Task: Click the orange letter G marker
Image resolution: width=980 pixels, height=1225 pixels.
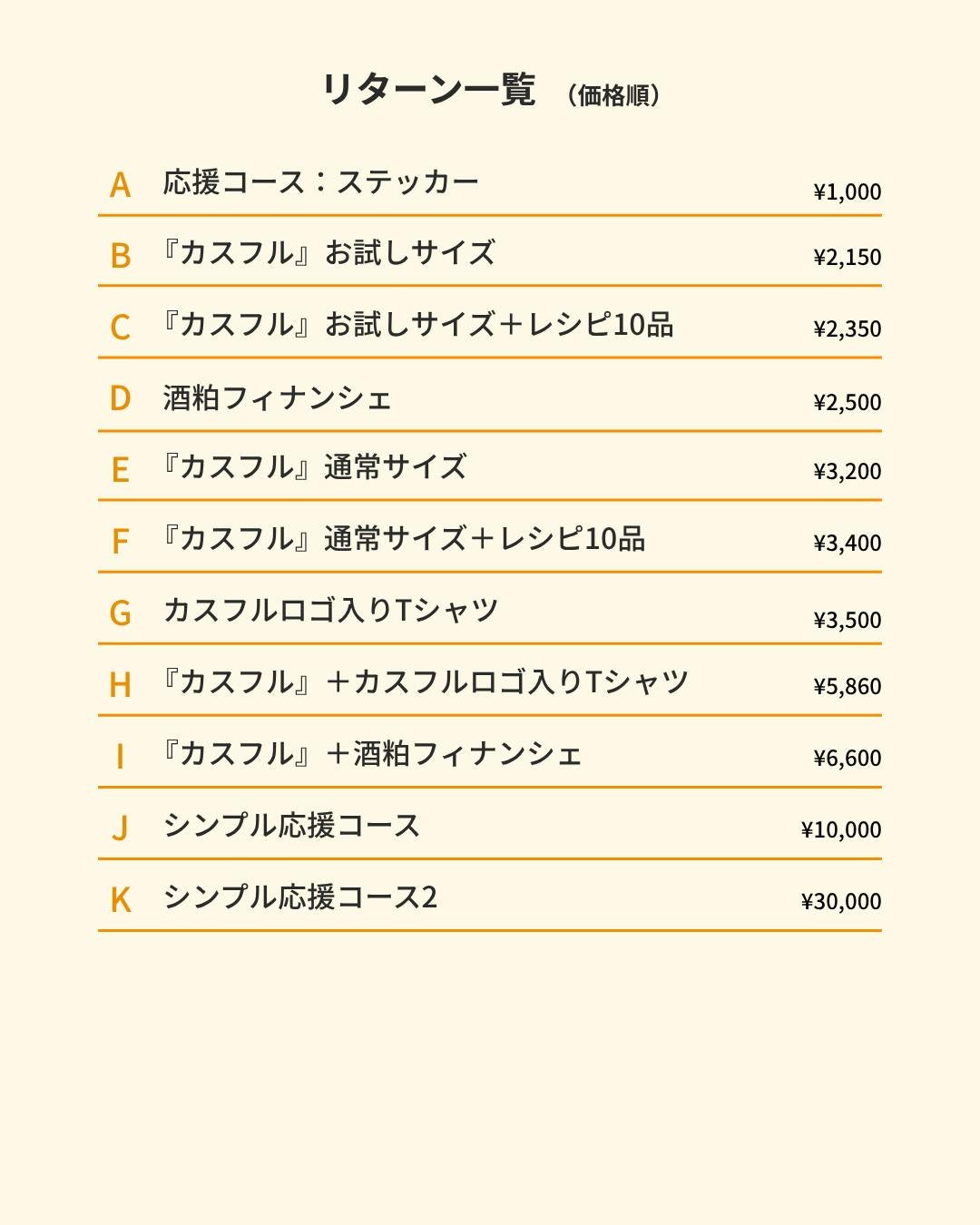Action: point(120,613)
